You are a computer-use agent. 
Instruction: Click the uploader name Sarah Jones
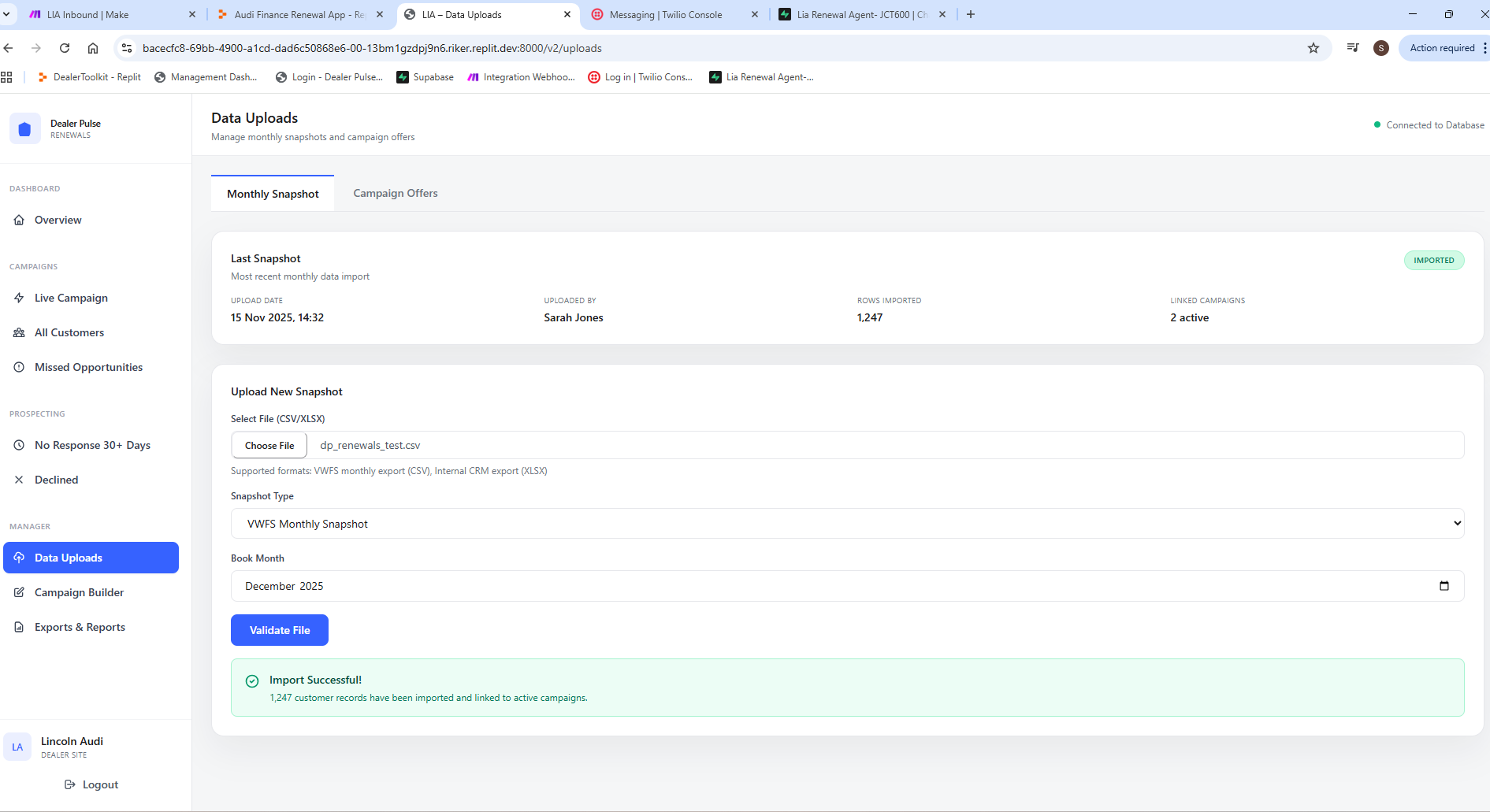tap(574, 317)
